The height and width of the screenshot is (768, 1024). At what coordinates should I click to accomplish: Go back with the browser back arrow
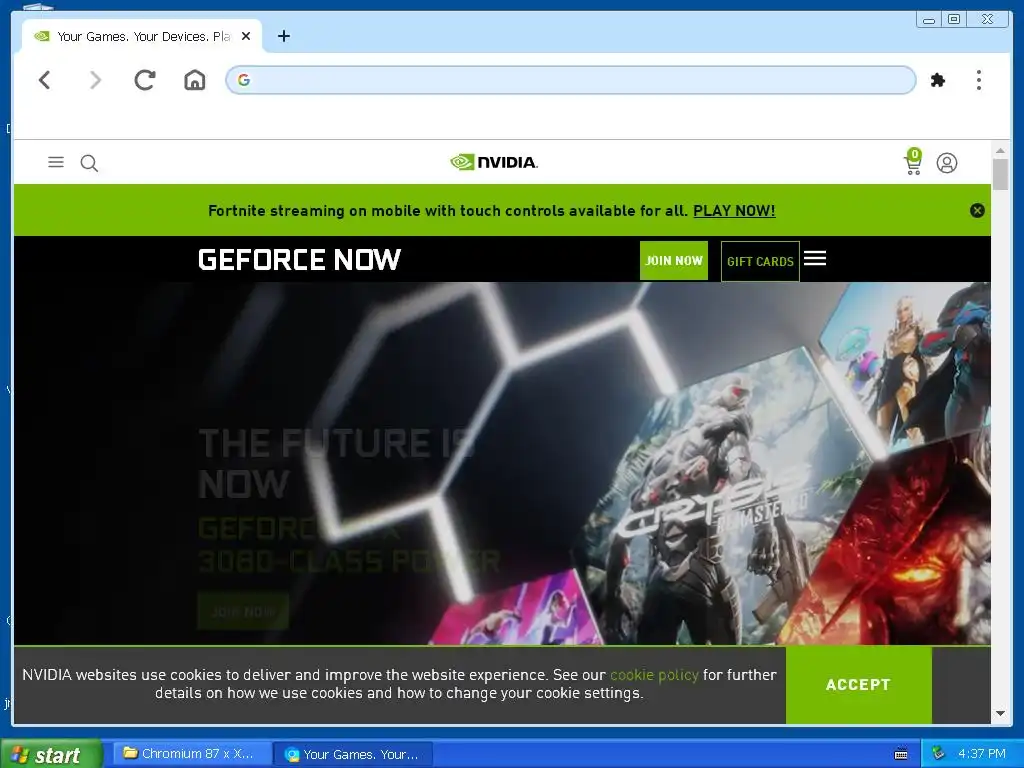click(44, 80)
